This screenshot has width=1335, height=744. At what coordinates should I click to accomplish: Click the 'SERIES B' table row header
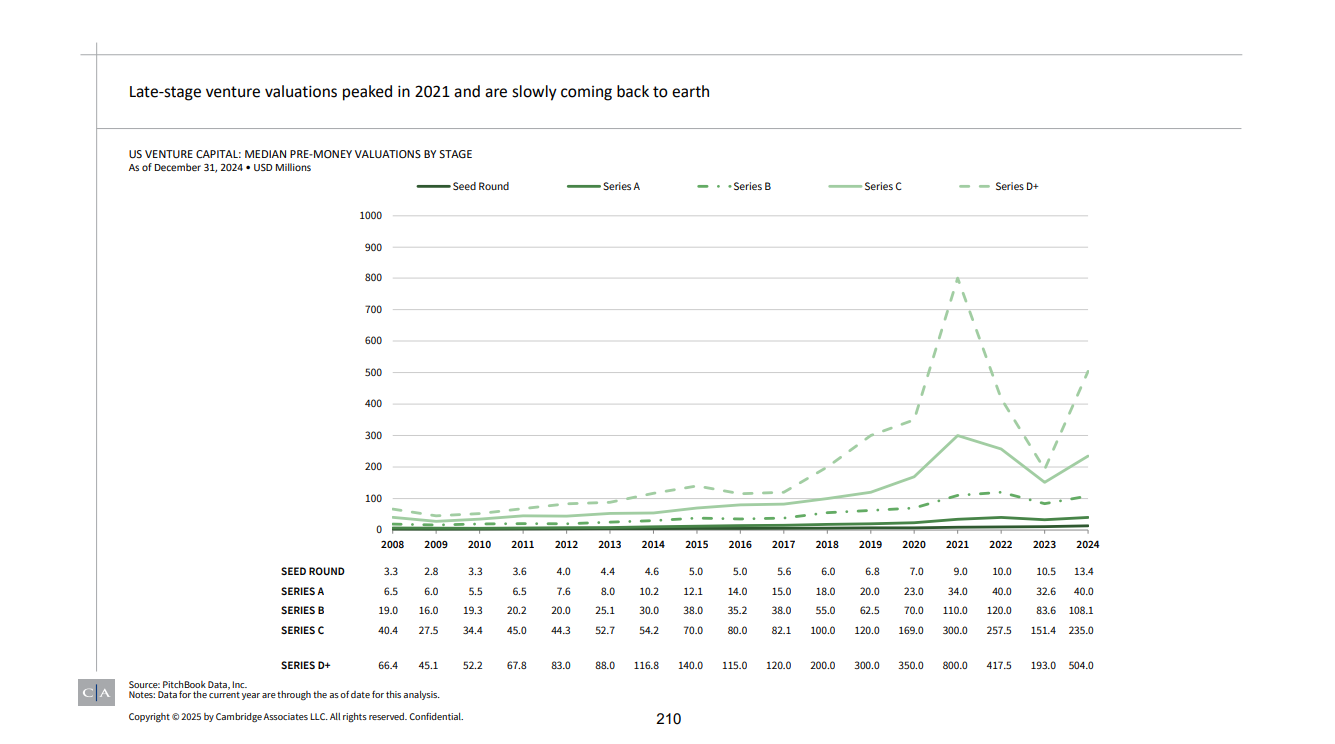point(303,610)
